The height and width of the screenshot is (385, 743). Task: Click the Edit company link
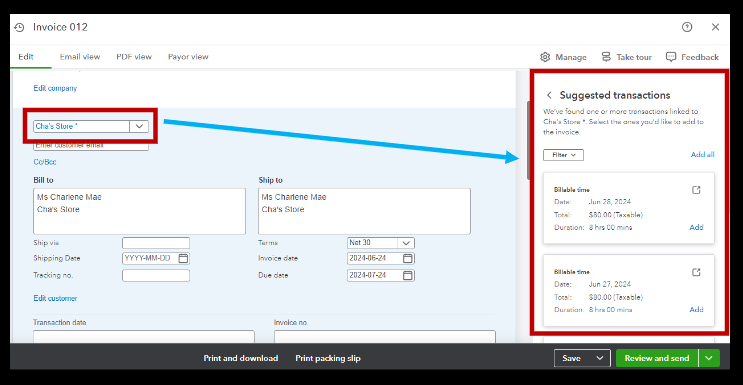pos(55,88)
